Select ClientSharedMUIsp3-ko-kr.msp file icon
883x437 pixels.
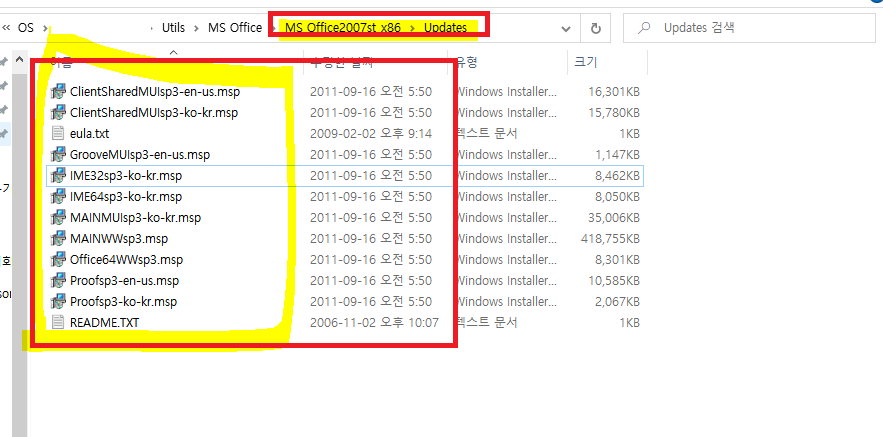click(x=57, y=113)
